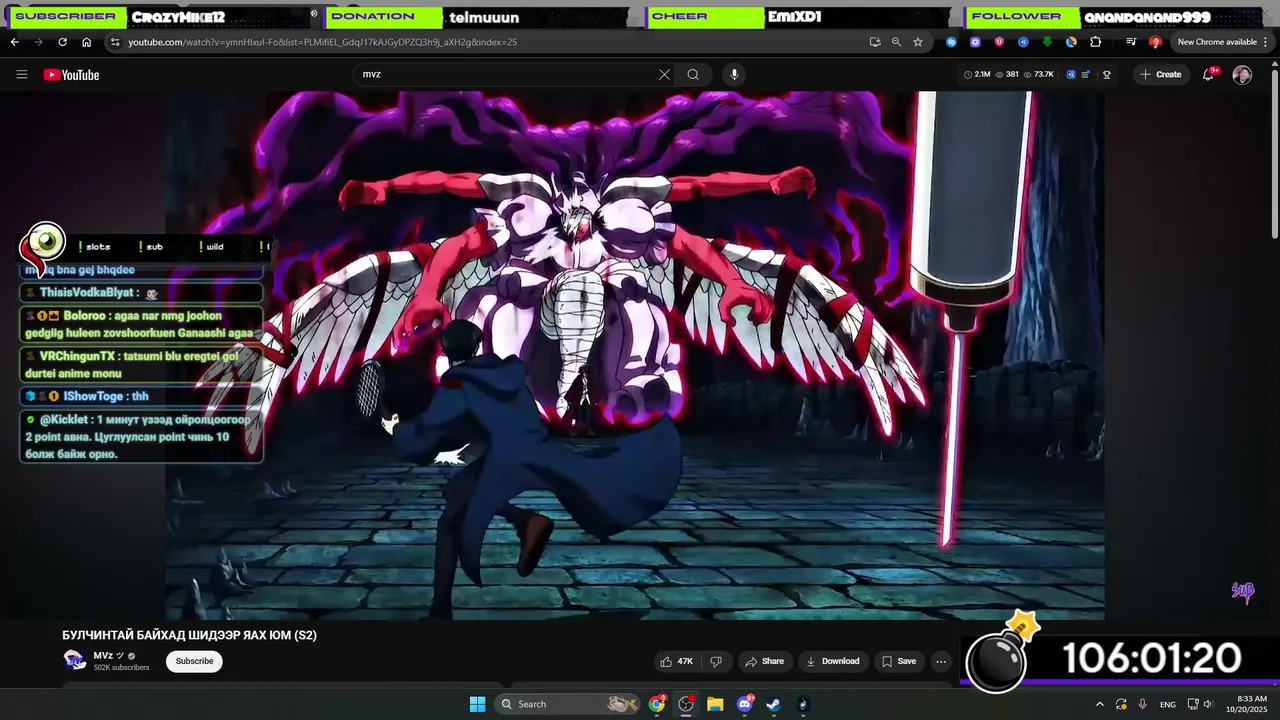Open the Create menu
This screenshot has height=720, width=1280.
(x=1160, y=74)
